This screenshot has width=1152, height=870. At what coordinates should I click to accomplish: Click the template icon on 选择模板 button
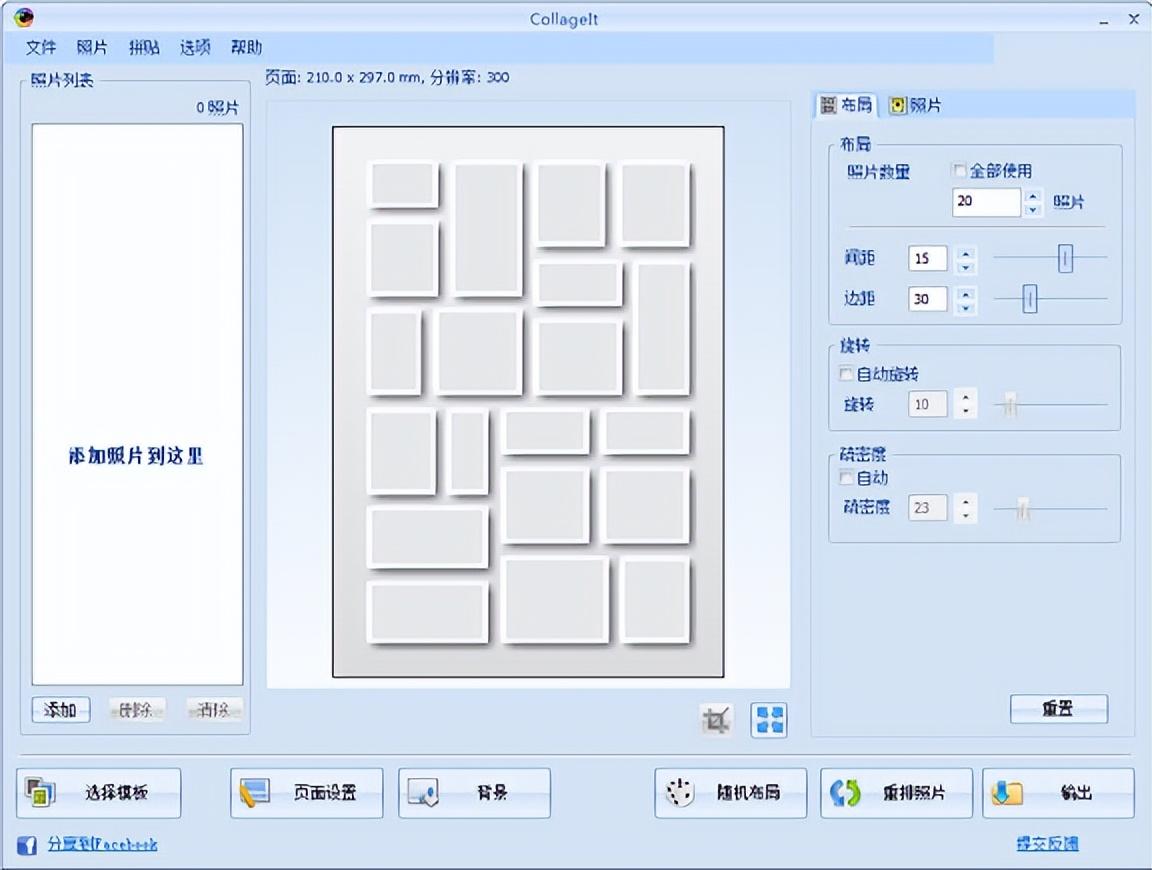(40, 791)
